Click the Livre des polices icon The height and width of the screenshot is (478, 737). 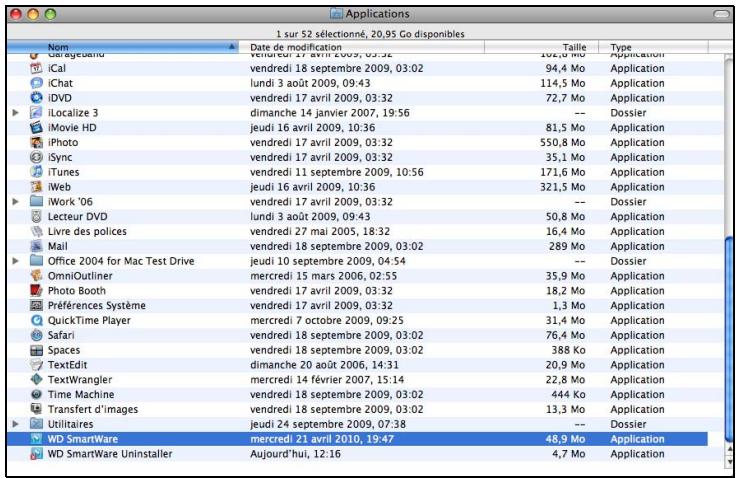click(x=36, y=231)
